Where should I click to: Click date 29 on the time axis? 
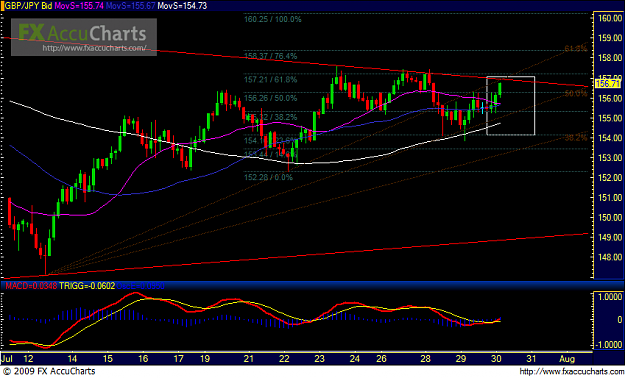[x=460, y=359]
